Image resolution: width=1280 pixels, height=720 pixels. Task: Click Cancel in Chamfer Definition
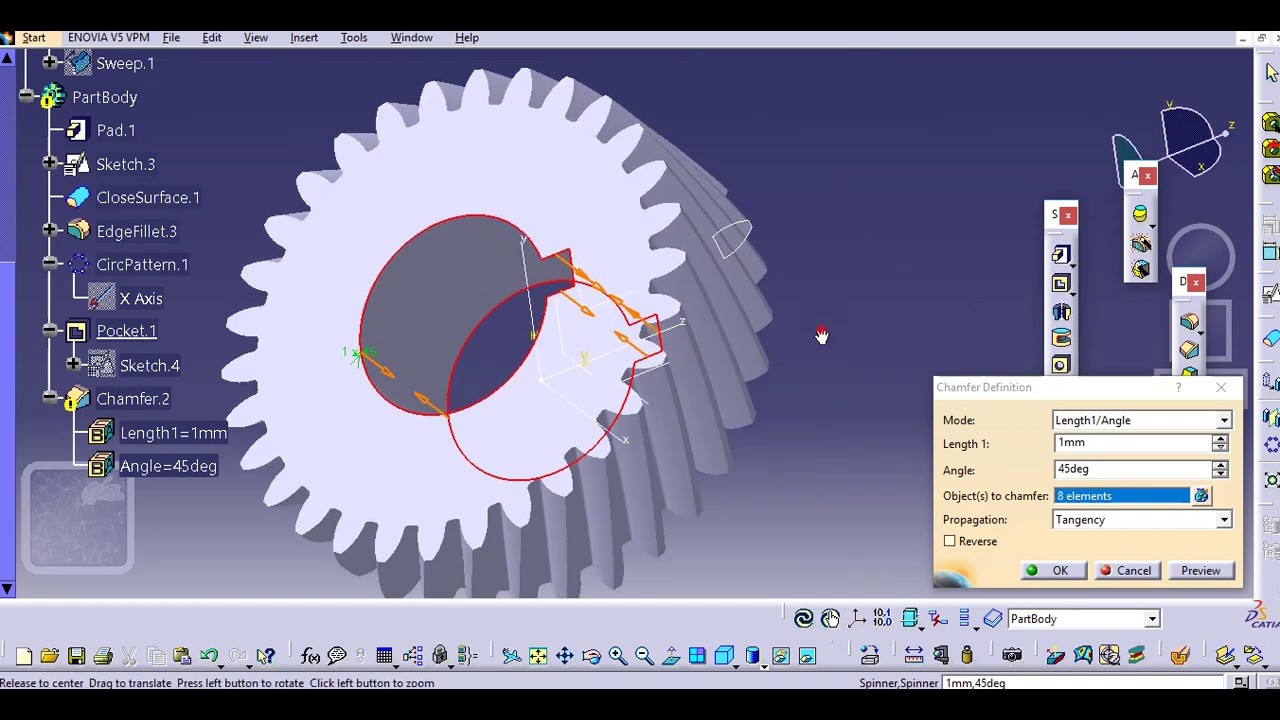click(x=1127, y=571)
